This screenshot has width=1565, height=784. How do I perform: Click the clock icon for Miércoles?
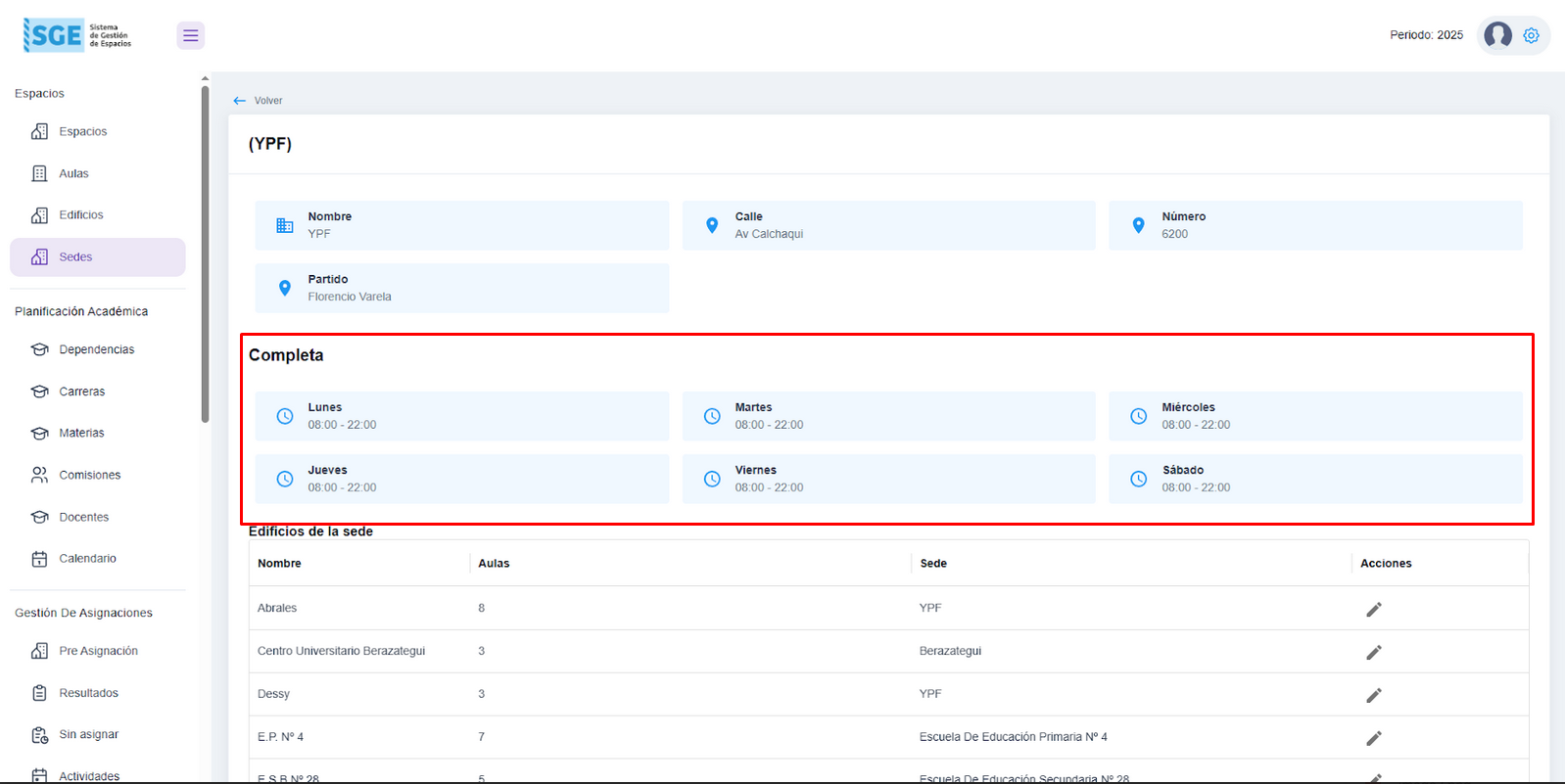click(1138, 416)
